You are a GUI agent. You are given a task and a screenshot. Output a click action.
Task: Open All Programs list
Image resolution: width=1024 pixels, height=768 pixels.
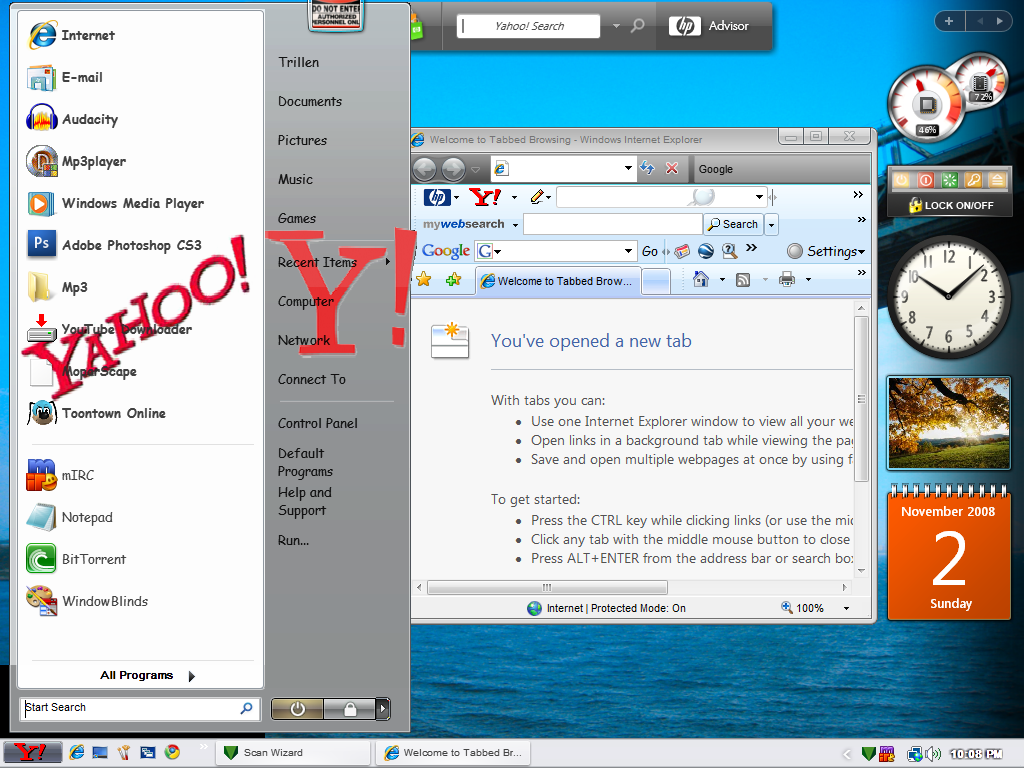pyautogui.click(x=146, y=675)
